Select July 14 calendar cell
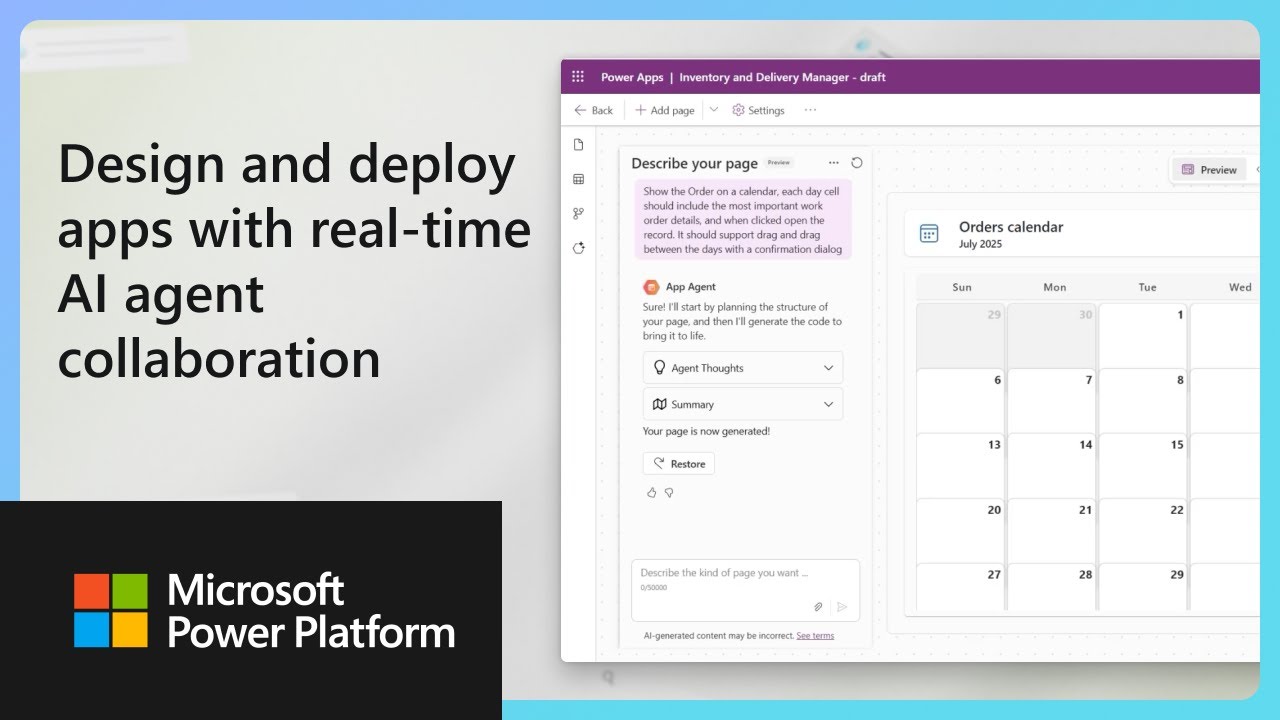The image size is (1280, 720). tap(1052, 466)
